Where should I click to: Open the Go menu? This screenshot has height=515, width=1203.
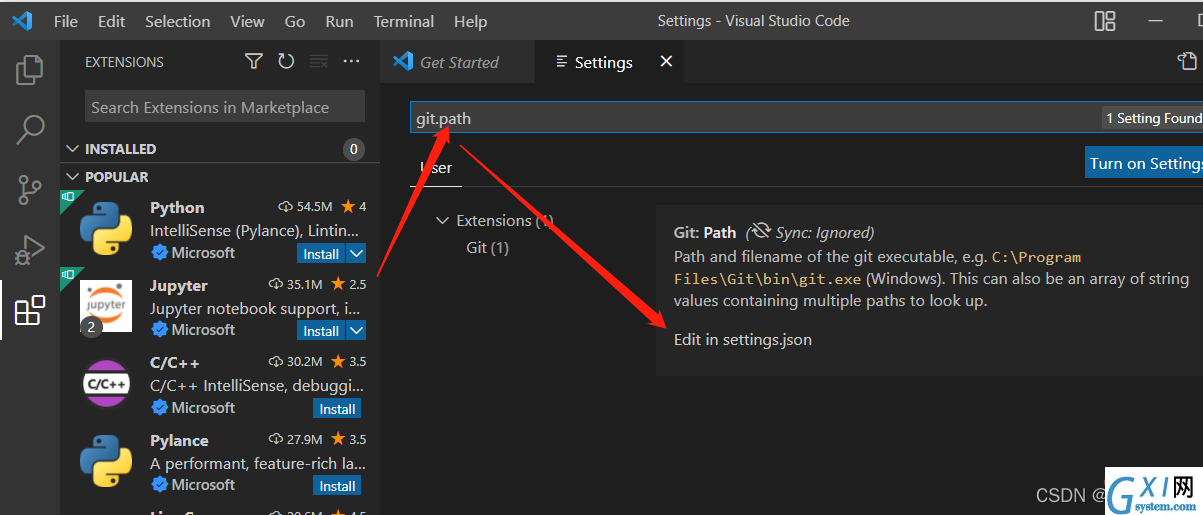point(295,21)
